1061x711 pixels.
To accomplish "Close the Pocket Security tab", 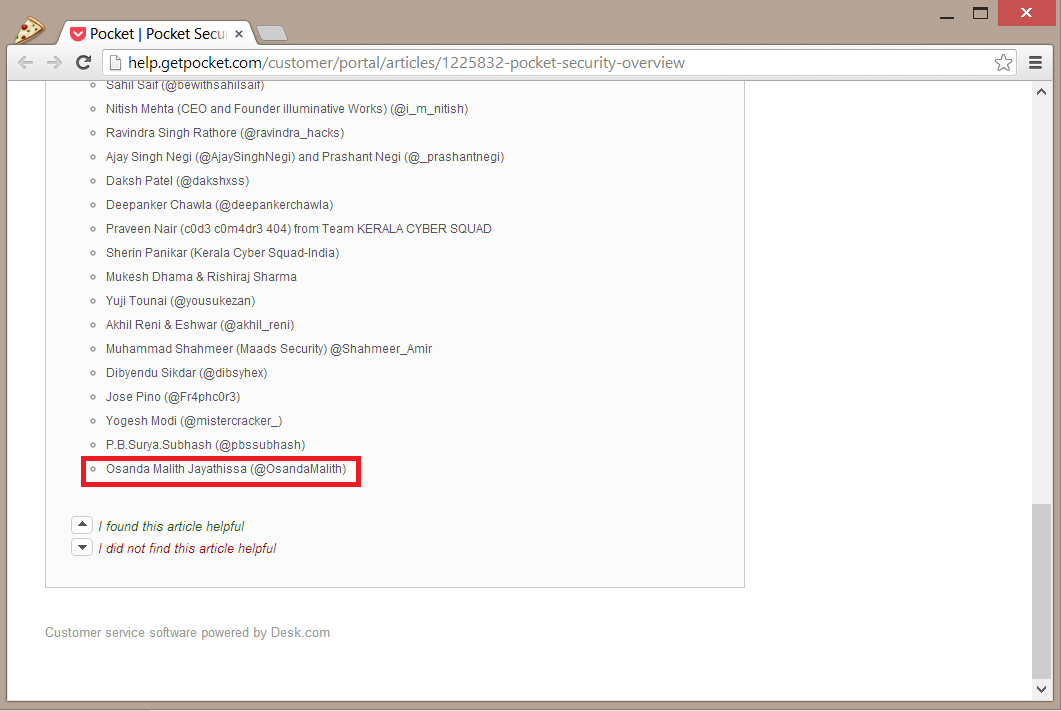I will (x=239, y=34).
